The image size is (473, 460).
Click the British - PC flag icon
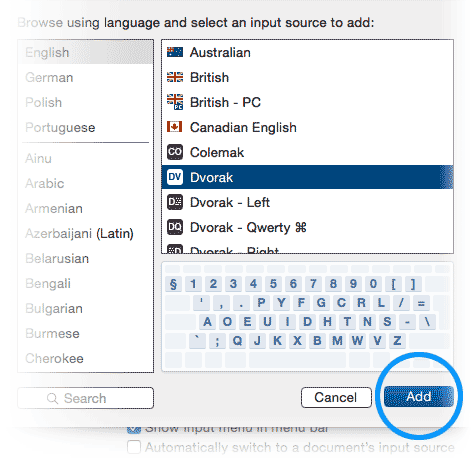[175, 102]
